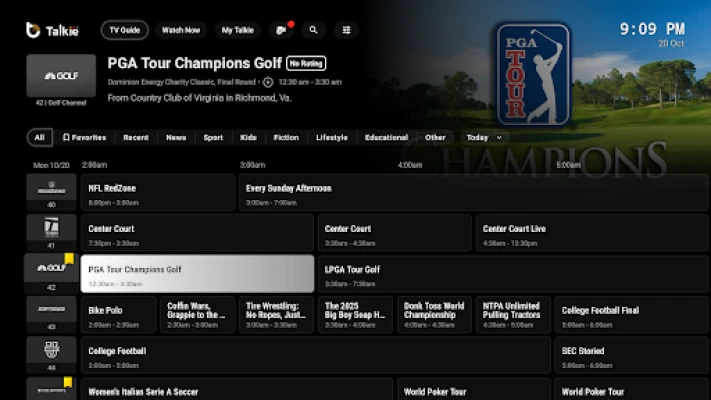The height and width of the screenshot is (400, 711).
Task: Expand the Today date dropdown
Action: [x=484, y=138]
